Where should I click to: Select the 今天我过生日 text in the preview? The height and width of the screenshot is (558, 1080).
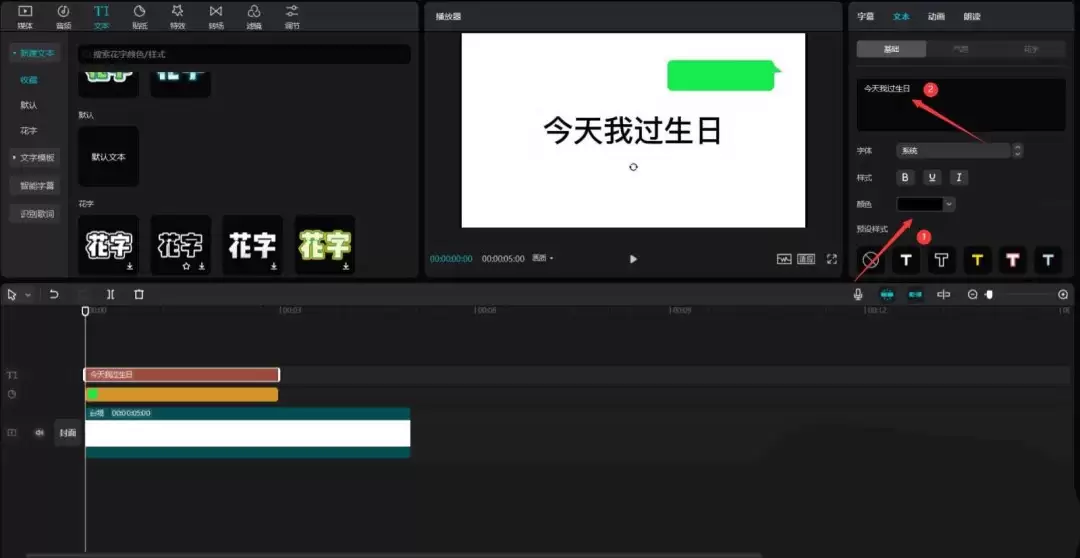[x=632, y=130]
